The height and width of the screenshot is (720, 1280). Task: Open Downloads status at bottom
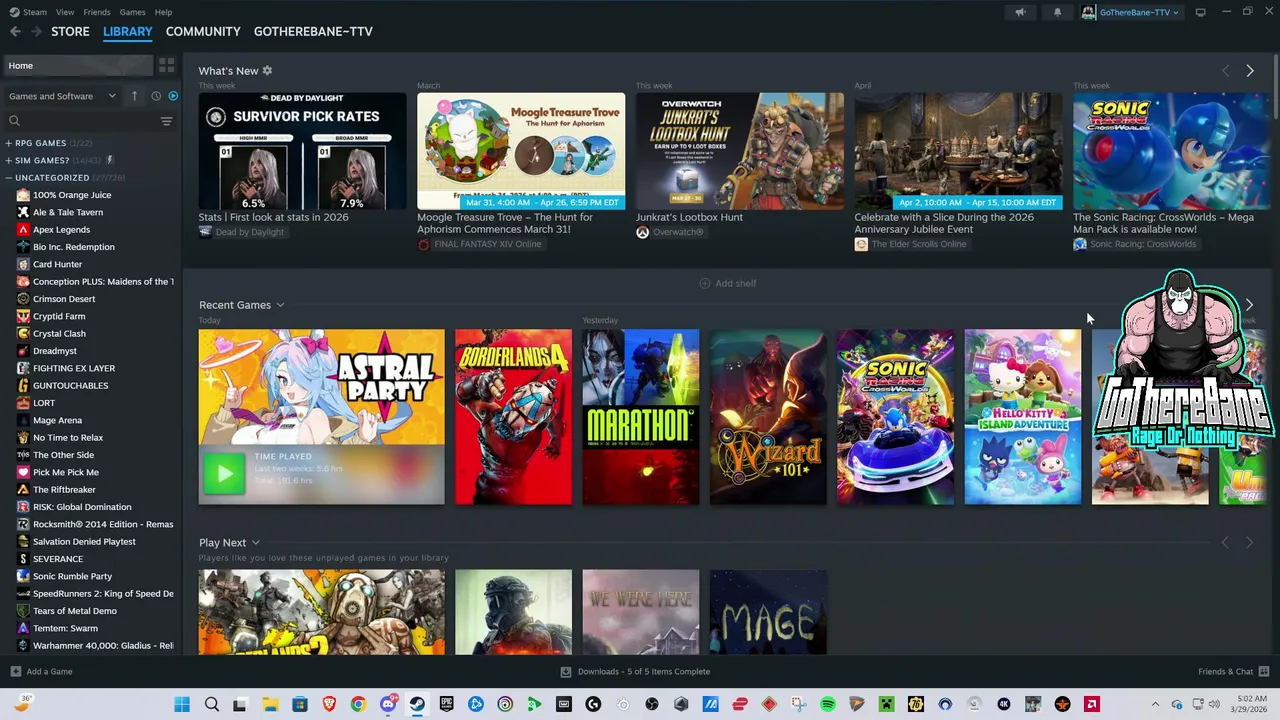(635, 672)
